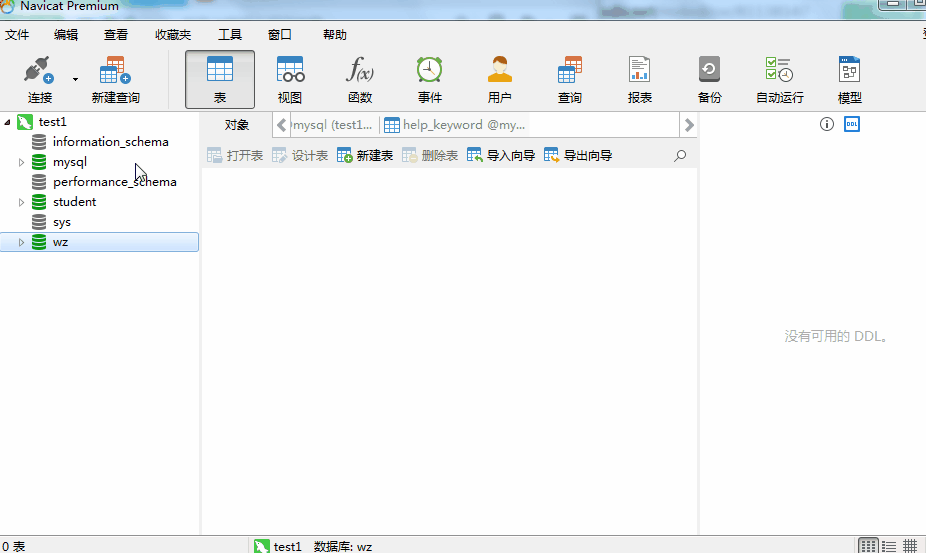This screenshot has width=926, height=553.
Task: Collapse the test1 connection node
Action: tap(7, 122)
